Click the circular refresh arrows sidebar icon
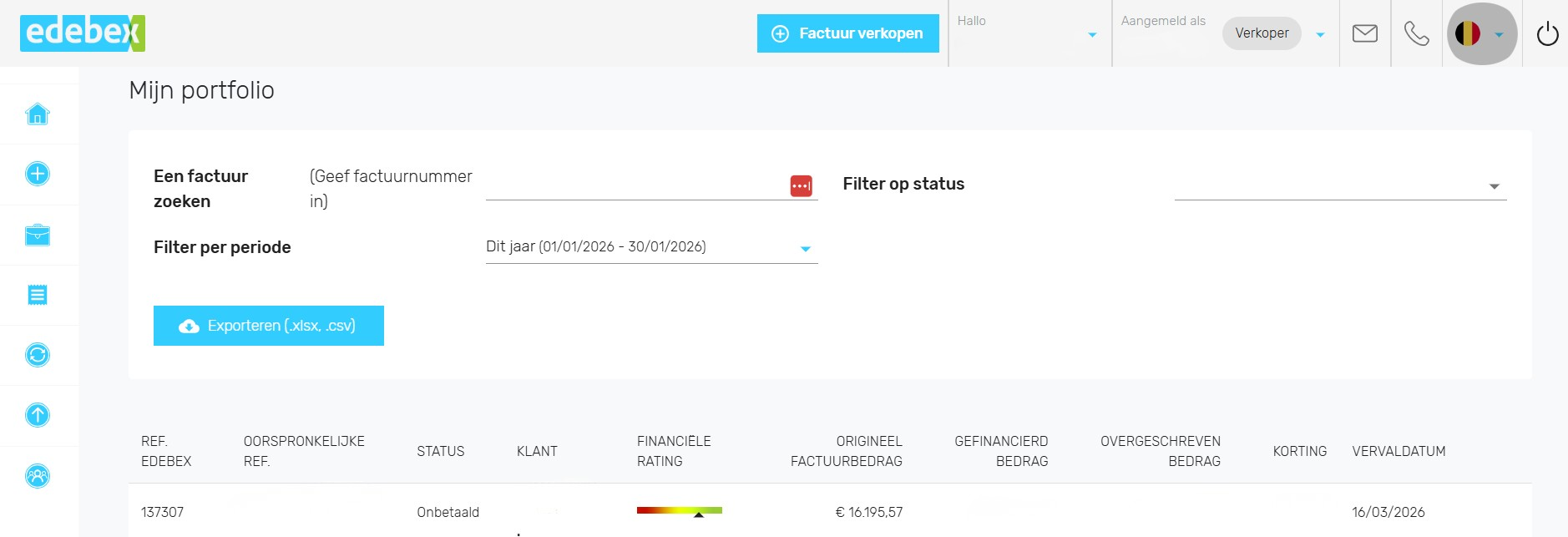 (38, 355)
